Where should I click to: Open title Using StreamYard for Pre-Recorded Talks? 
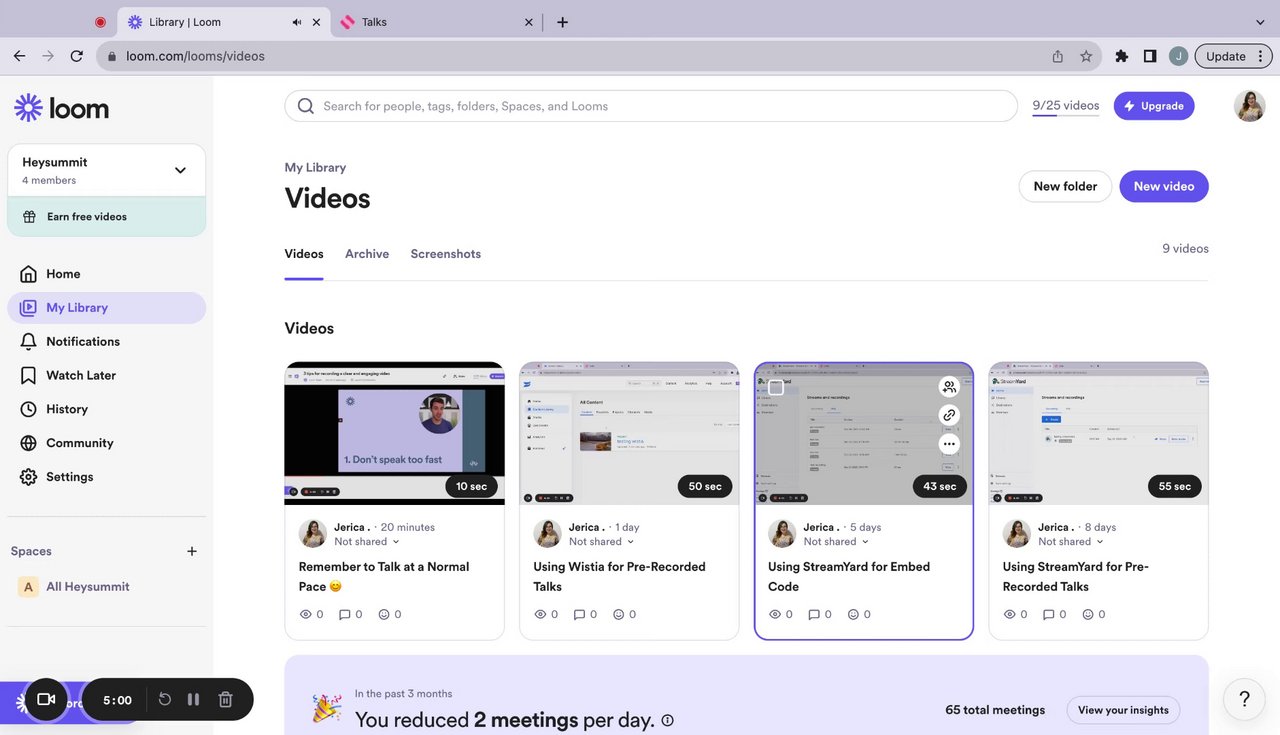pos(1076,577)
